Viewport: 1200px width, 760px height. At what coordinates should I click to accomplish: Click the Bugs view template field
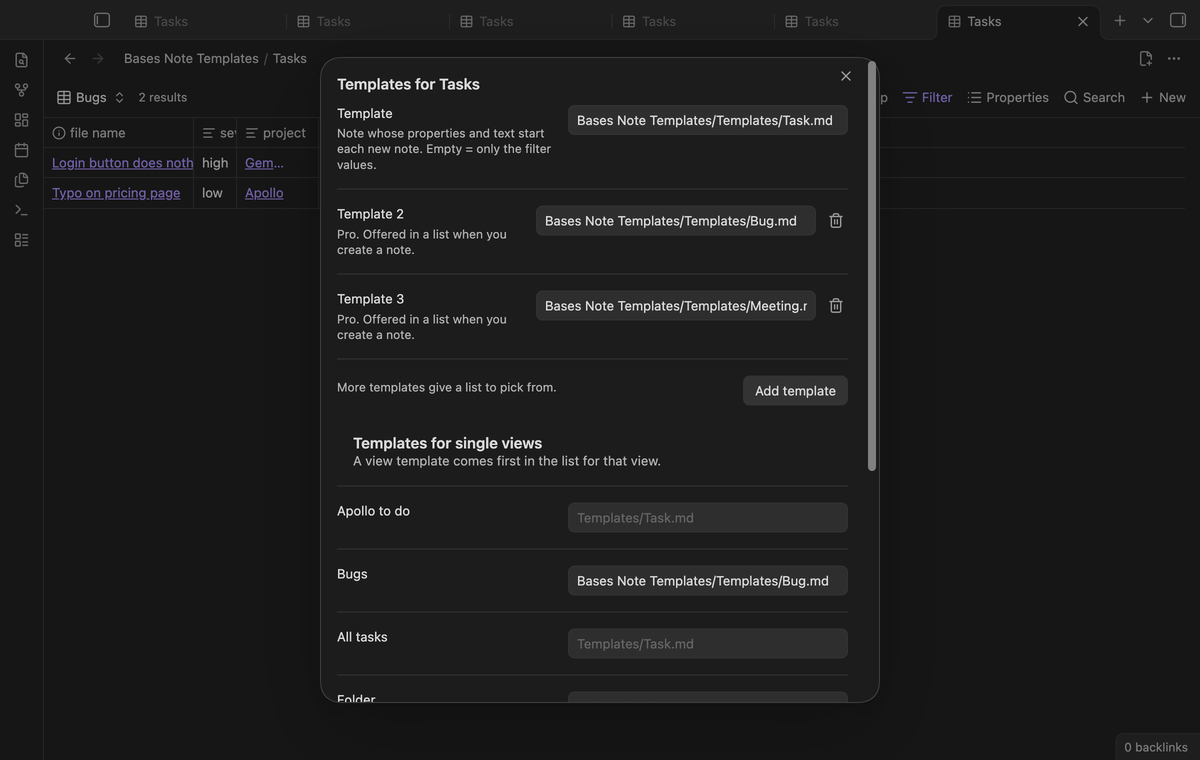pyautogui.click(x=708, y=581)
